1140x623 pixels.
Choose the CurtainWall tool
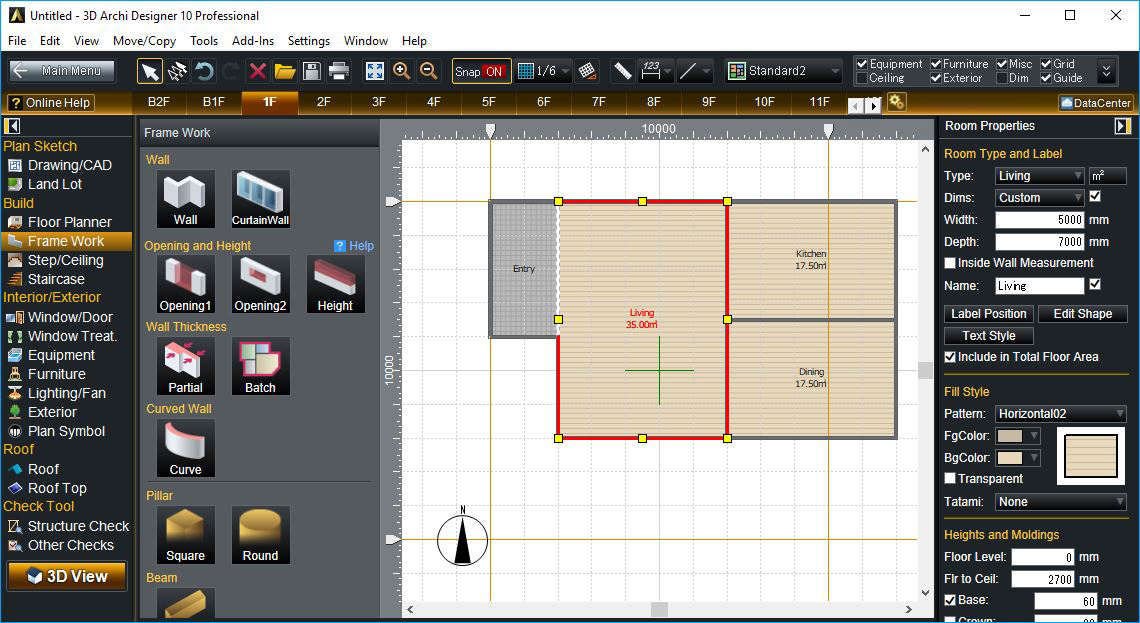(x=260, y=198)
